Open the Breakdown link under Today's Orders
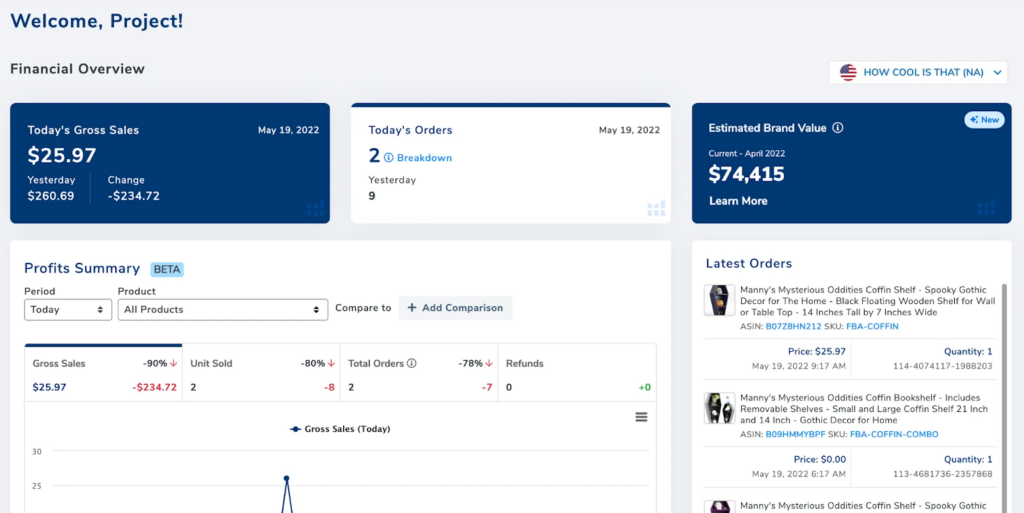This screenshot has height=513, width=1024. pyautogui.click(x=424, y=158)
